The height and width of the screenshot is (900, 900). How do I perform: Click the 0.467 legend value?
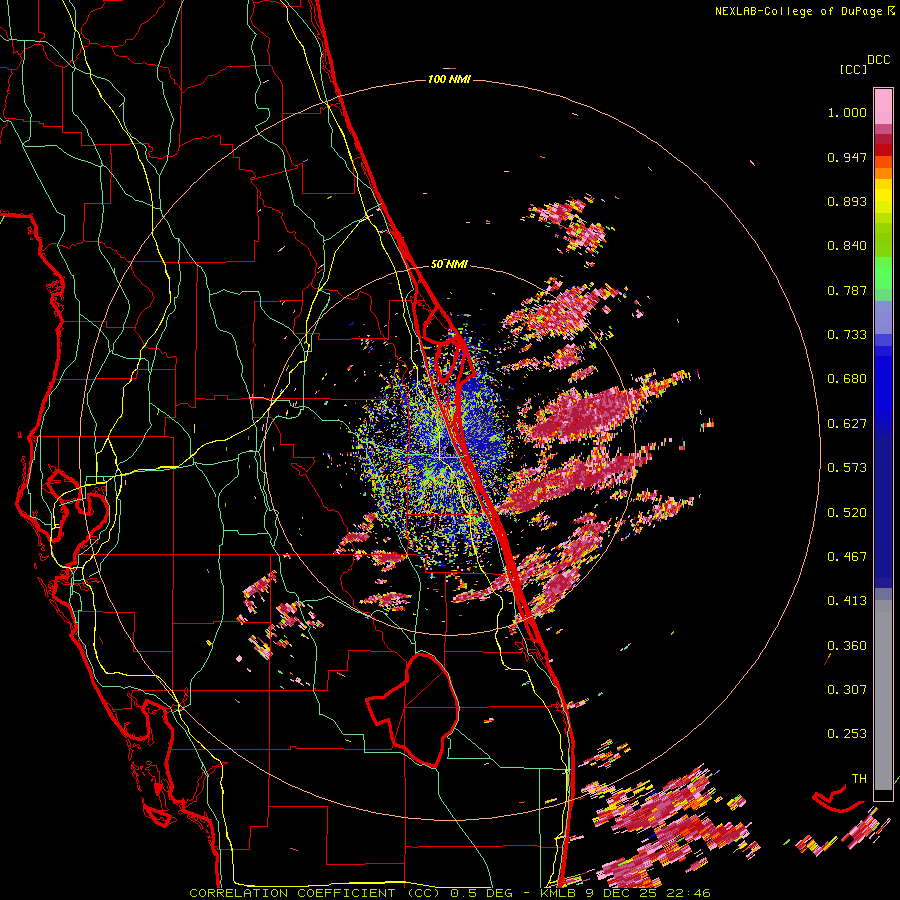[x=847, y=557]
